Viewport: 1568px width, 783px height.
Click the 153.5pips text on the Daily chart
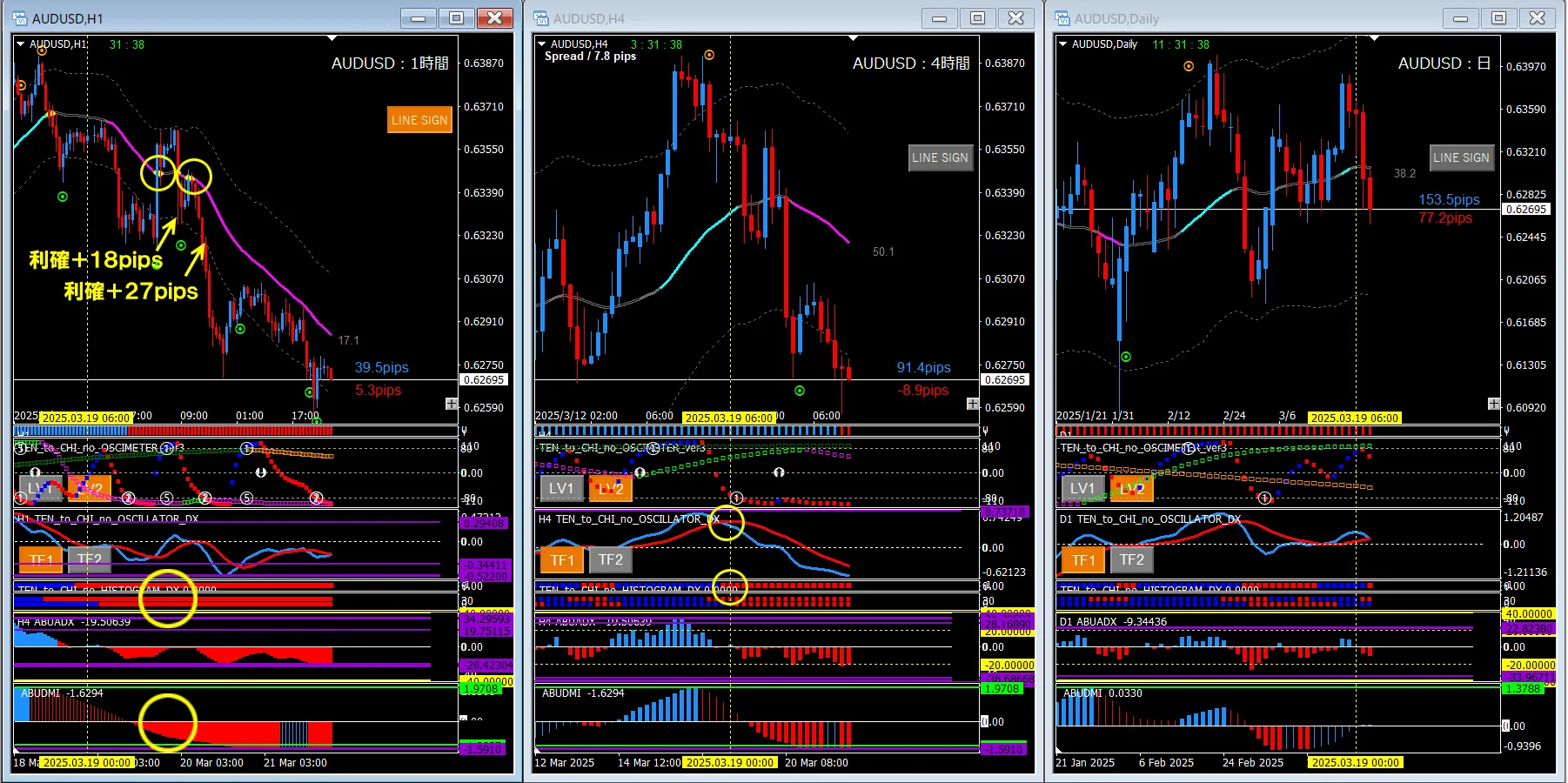tap(1449, 199)
